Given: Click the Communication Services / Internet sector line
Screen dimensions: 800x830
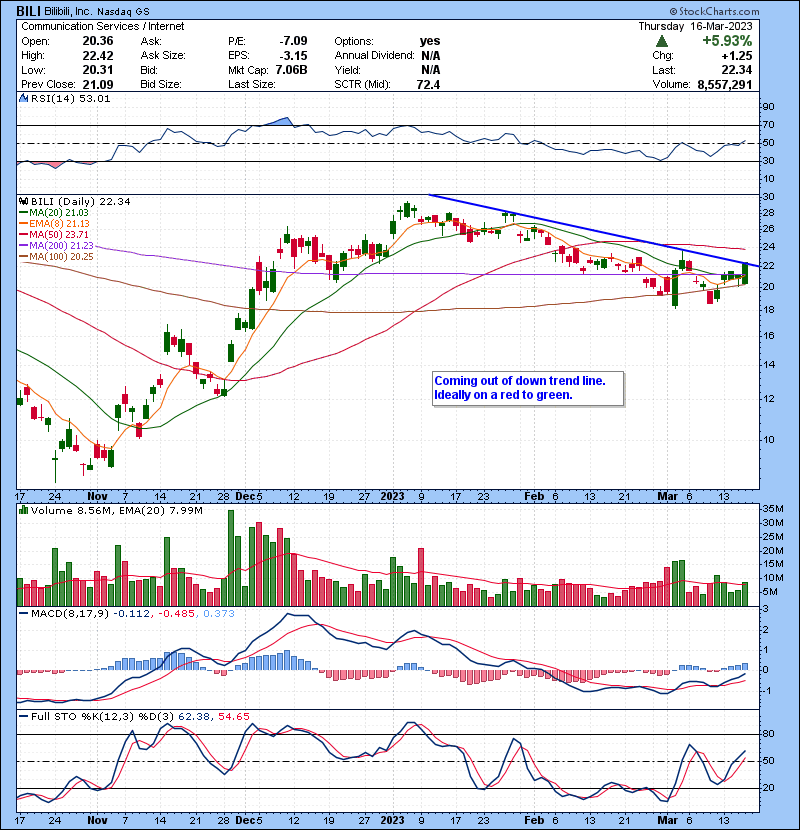Looking at the screenshot, I should (x=103, y=26).
